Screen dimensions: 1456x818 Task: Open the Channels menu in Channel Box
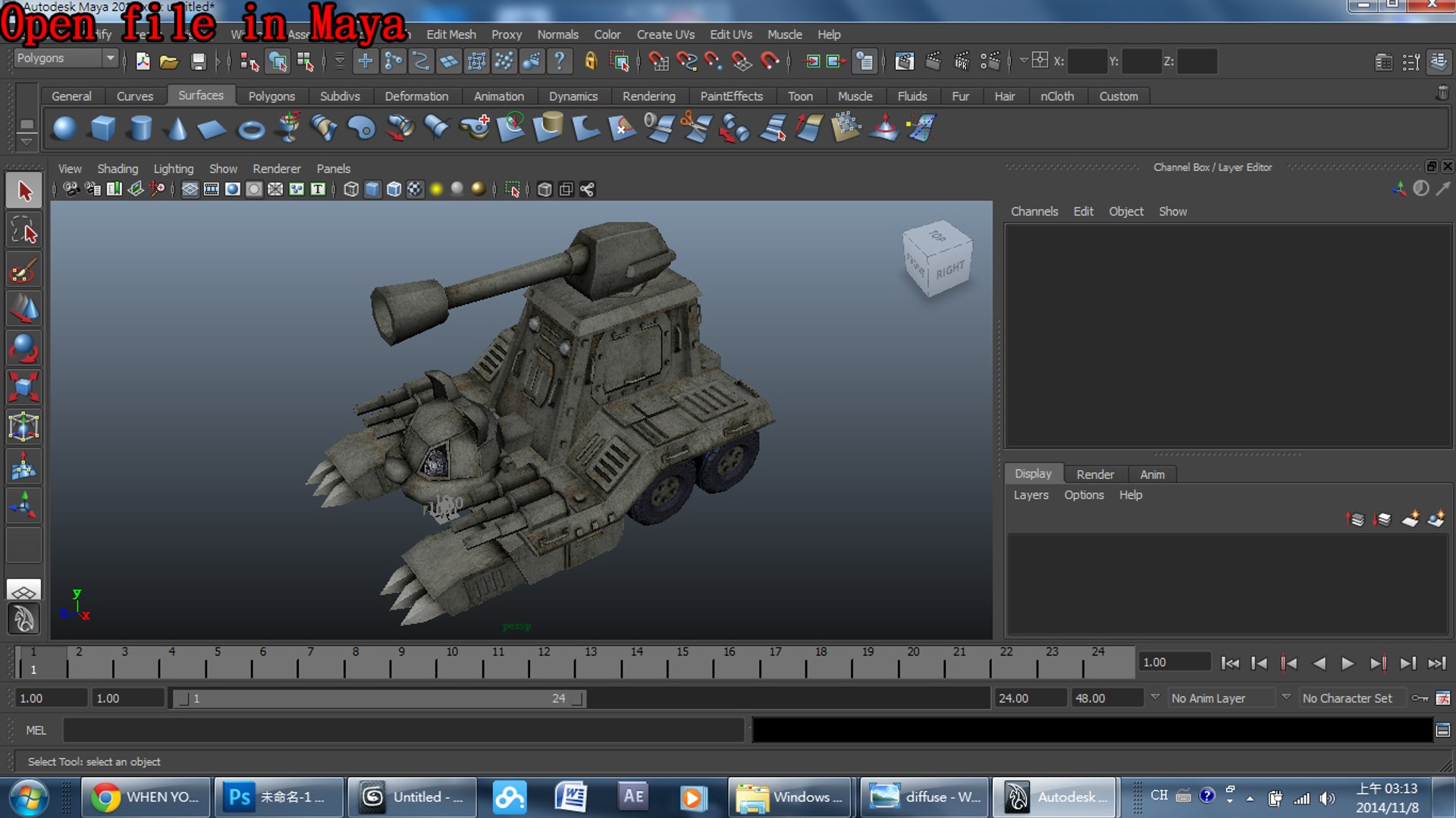click(1034, 212)
